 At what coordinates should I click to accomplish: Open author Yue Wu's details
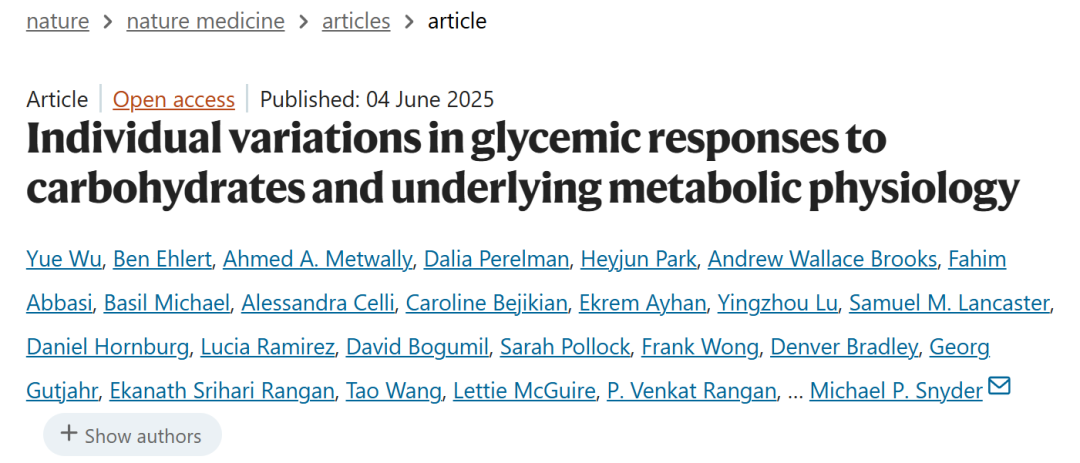pos(63,259)
